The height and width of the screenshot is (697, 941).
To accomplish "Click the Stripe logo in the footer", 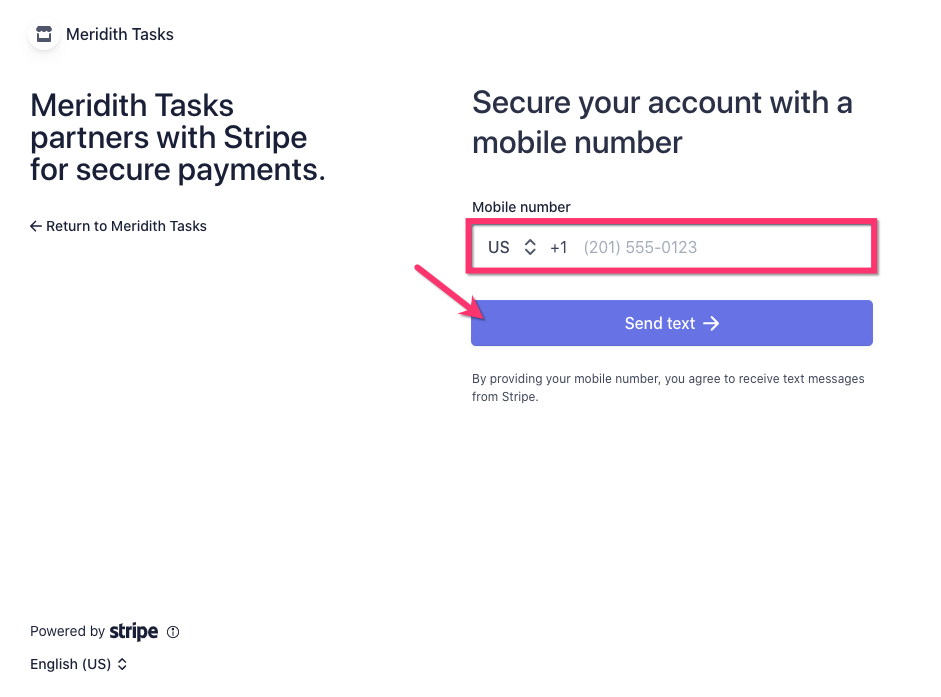I will click(134, 631).
